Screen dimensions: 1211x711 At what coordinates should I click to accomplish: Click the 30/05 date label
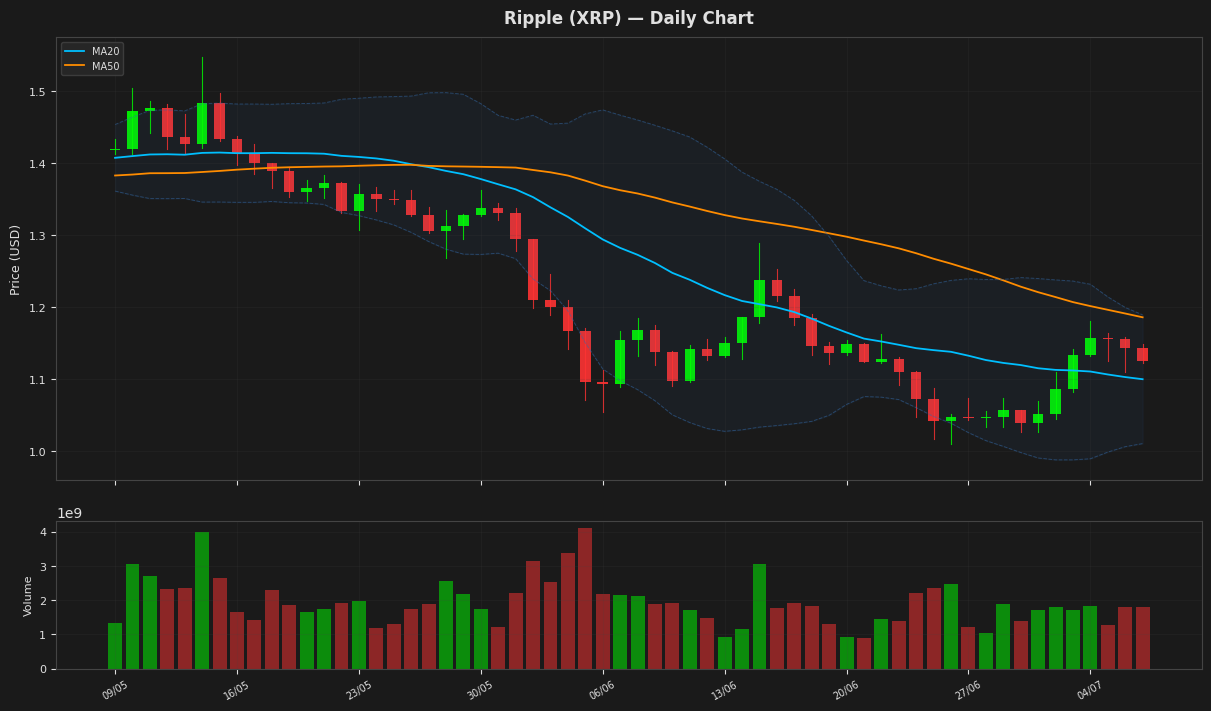pos(480,690)
